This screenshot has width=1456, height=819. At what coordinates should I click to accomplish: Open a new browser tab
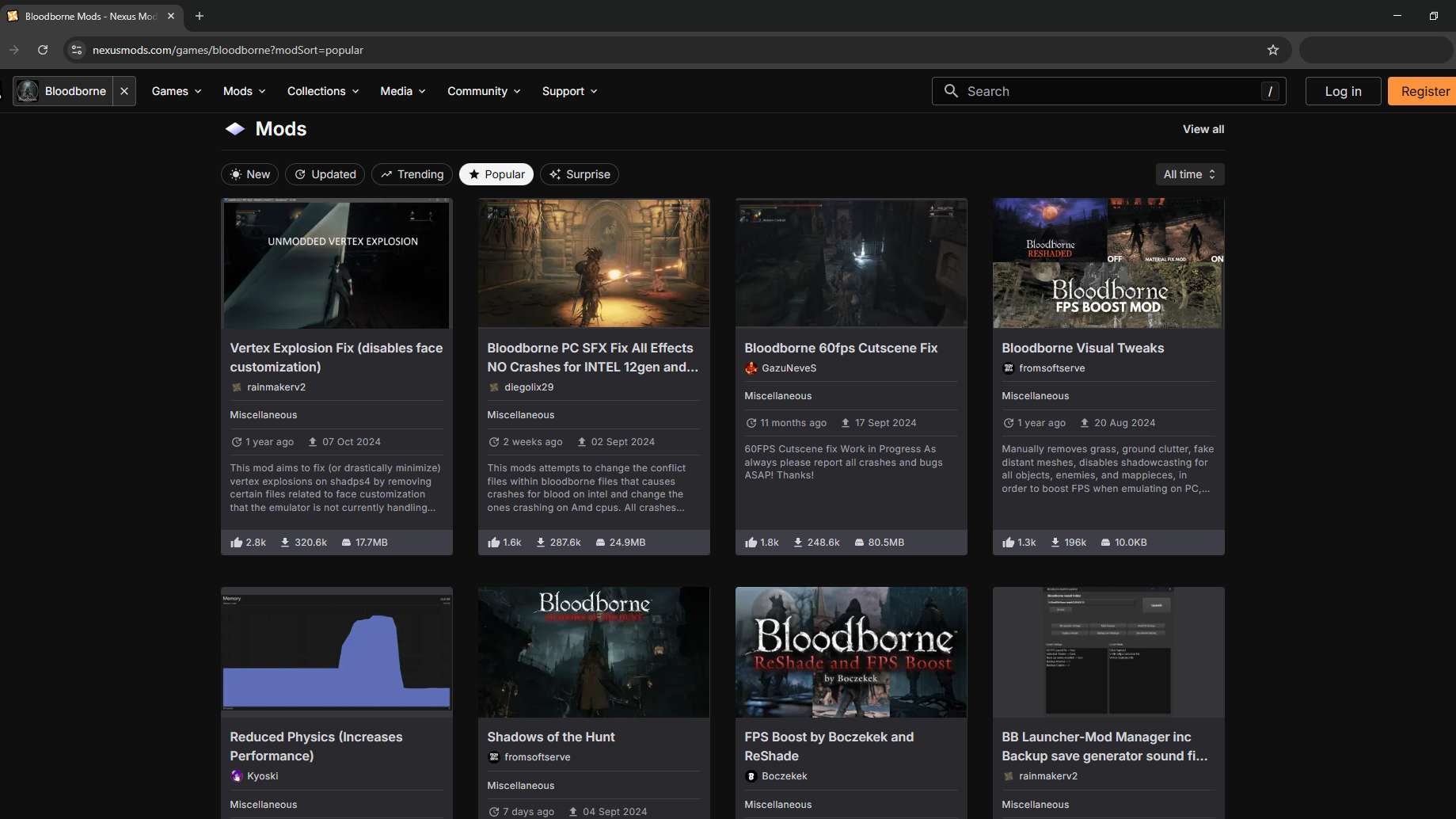pyautogui.click(x=200, y=16)
